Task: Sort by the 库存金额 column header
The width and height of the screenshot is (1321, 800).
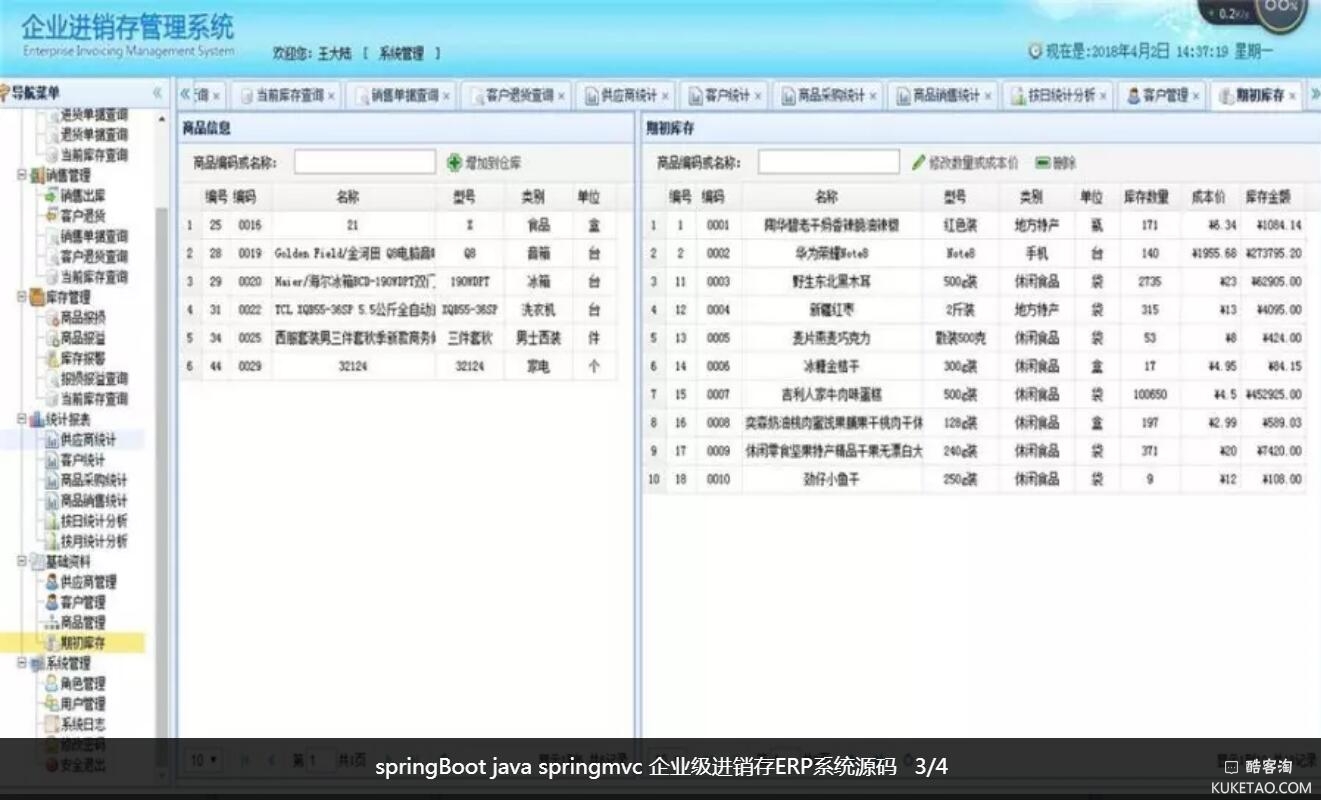Action: point(1267,197)
